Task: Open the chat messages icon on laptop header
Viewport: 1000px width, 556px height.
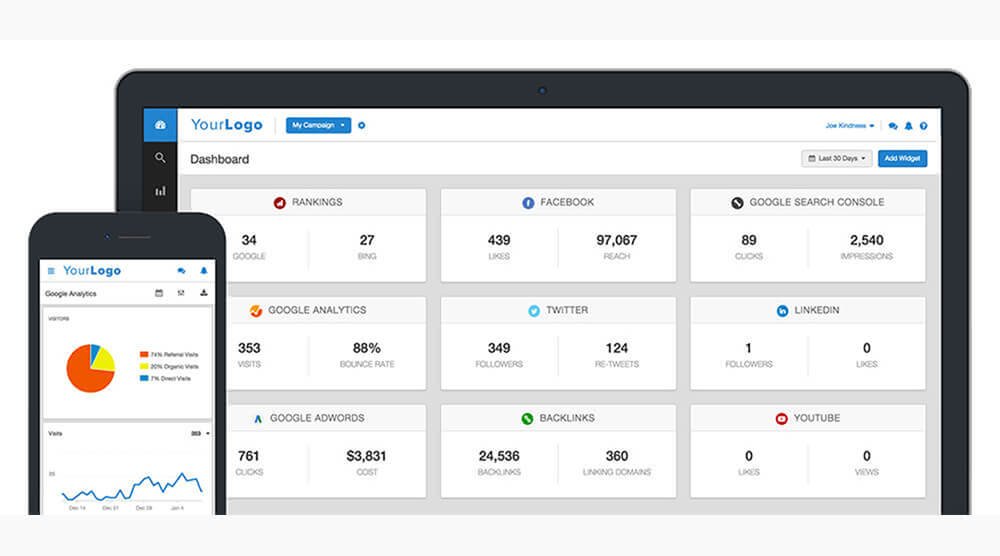Action: point(893,126)
